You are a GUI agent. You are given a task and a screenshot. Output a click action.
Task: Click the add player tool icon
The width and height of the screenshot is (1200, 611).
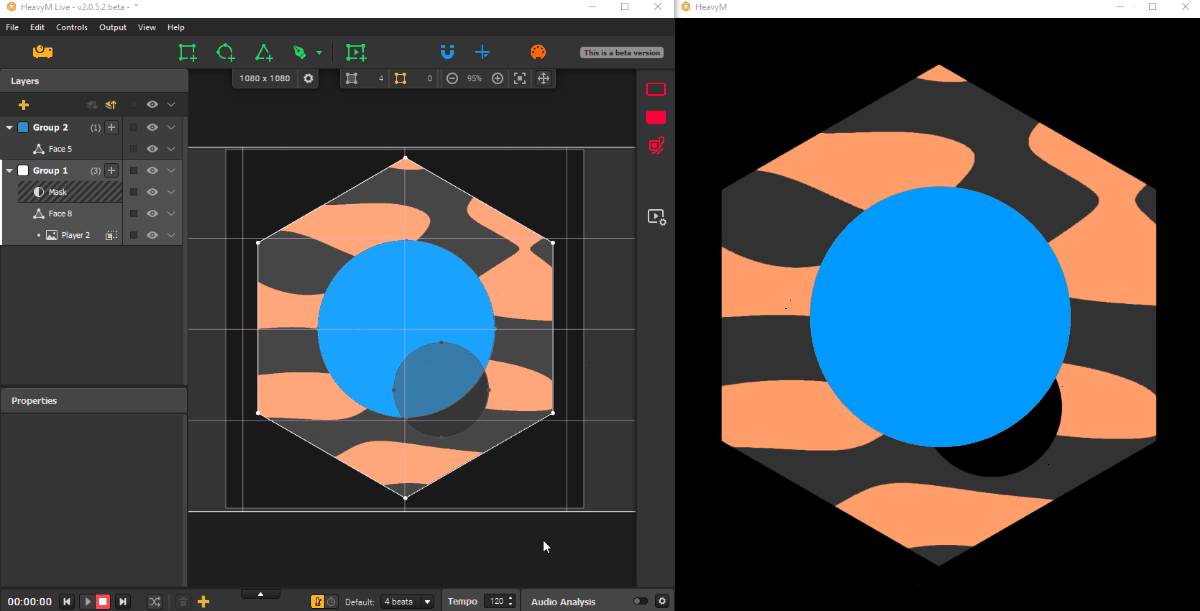click(356, 53)
